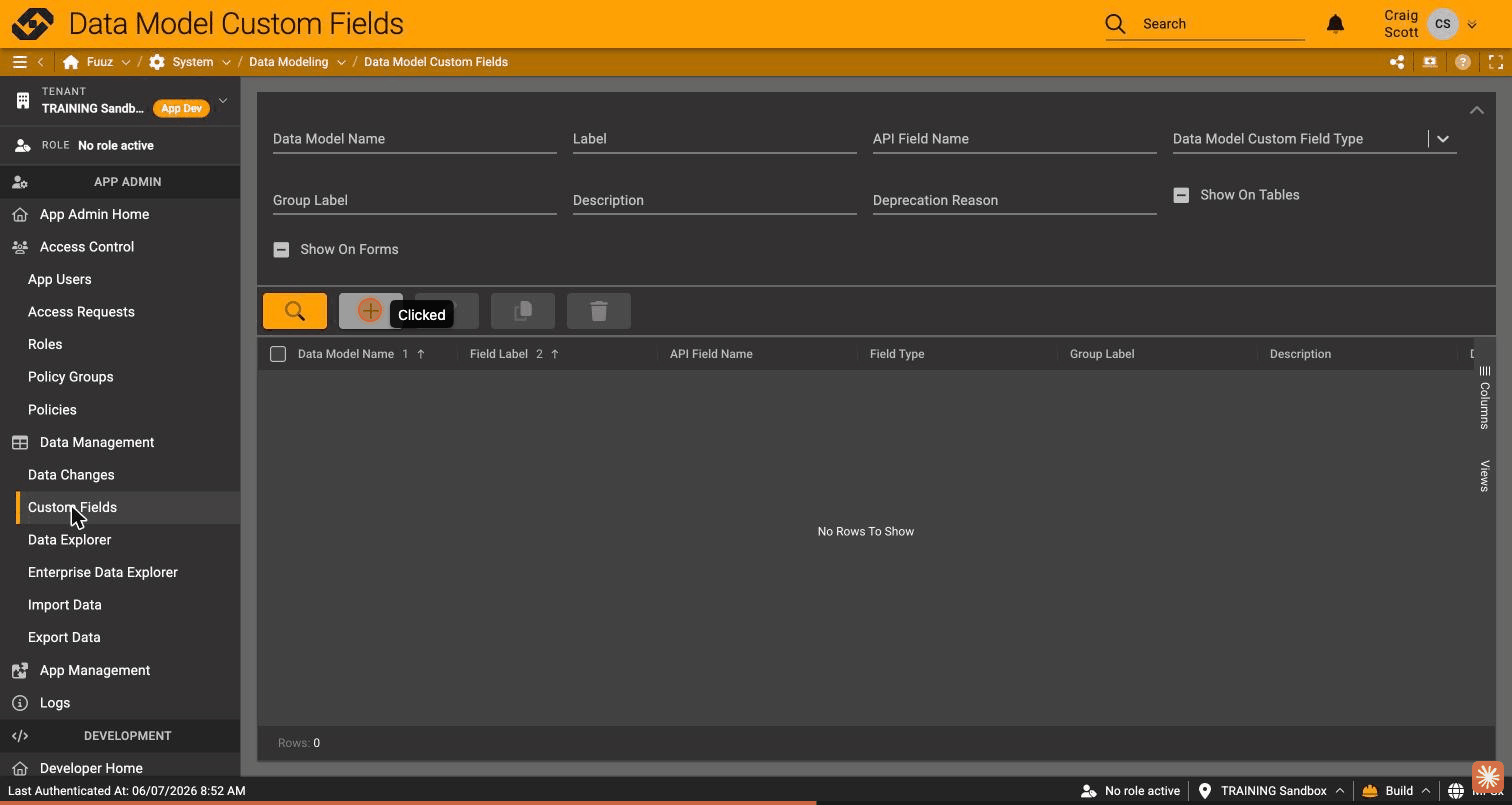Focus the Group Label filter field
Image resolution: width=1512 pixels, height=805 pixels.
click(414, 200)
